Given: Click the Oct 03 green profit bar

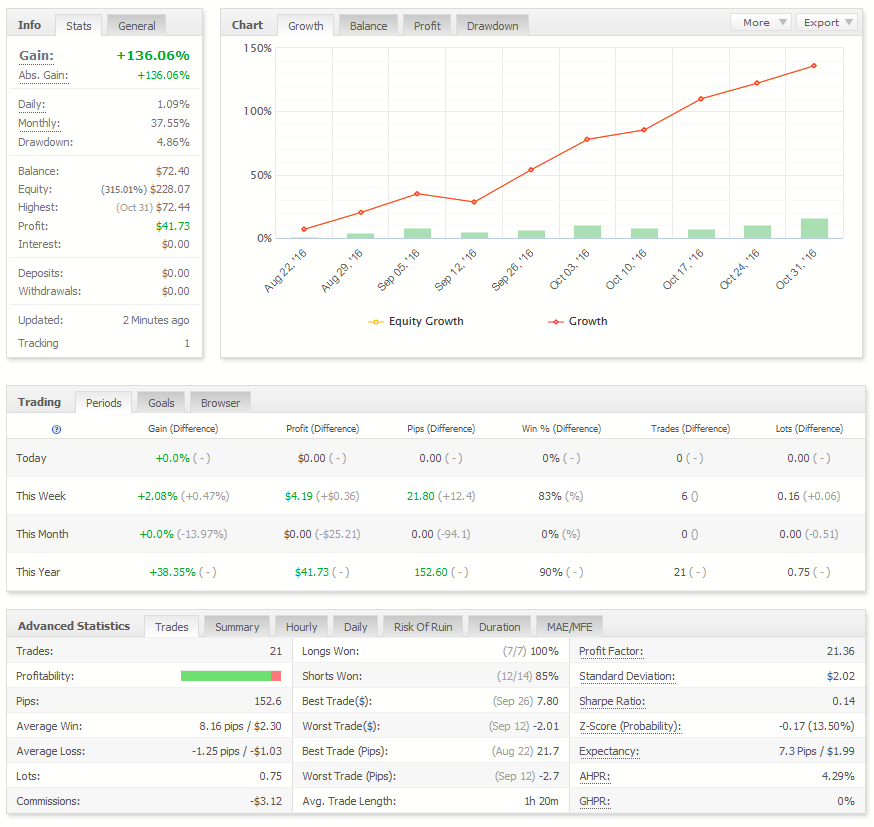Looking at the screenshot, I should [587, 232].
